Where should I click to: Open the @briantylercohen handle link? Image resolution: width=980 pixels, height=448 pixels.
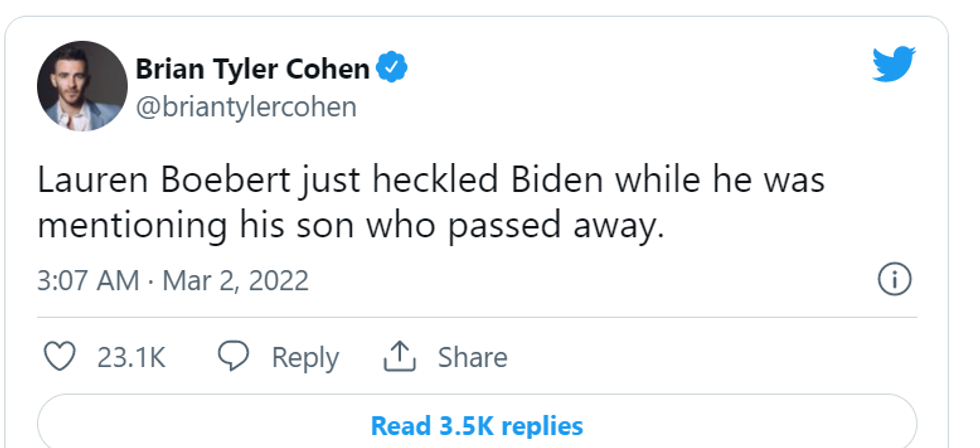pos(246,106)
